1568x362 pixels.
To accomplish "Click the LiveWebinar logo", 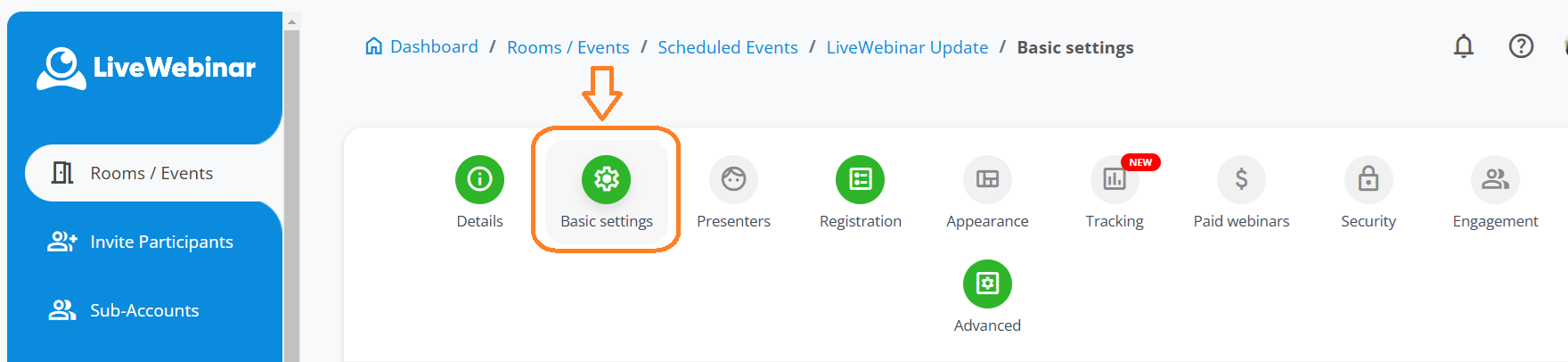I will pos(146,68).
